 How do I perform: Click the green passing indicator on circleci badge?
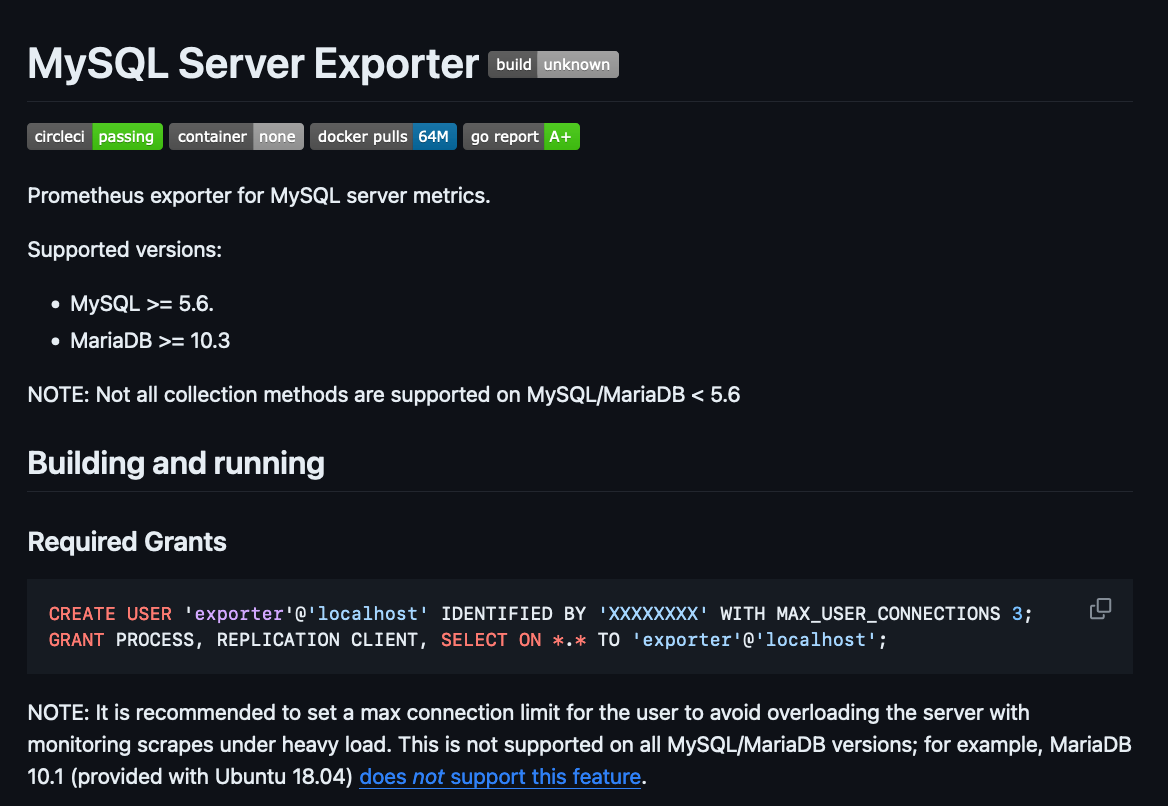pos(128,136)
